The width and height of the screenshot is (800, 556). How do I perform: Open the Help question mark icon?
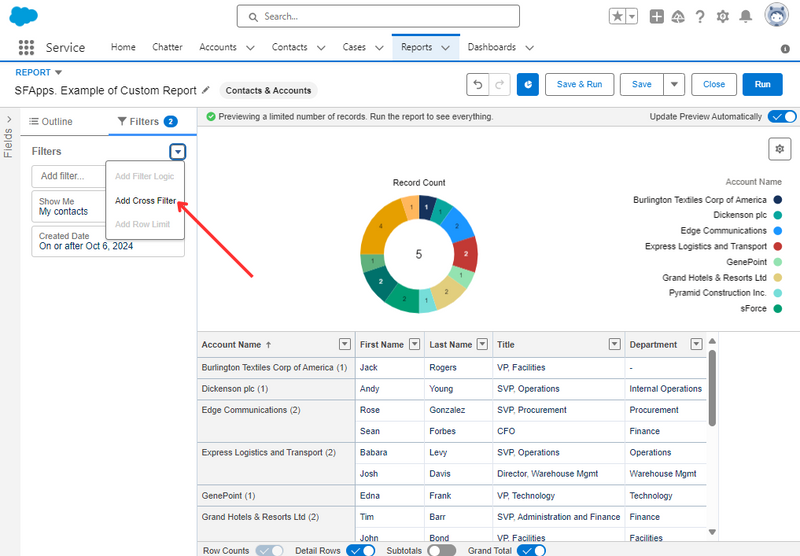point(700,17)
